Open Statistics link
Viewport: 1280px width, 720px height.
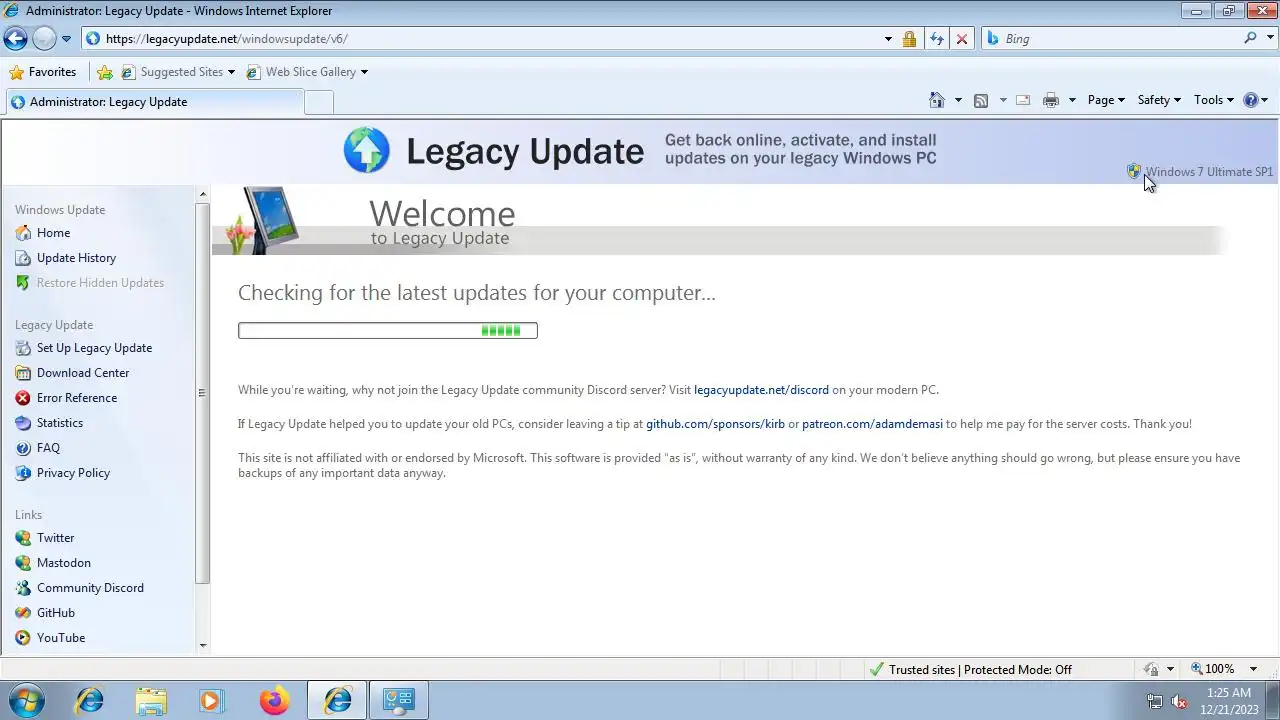tap(60, 423)
